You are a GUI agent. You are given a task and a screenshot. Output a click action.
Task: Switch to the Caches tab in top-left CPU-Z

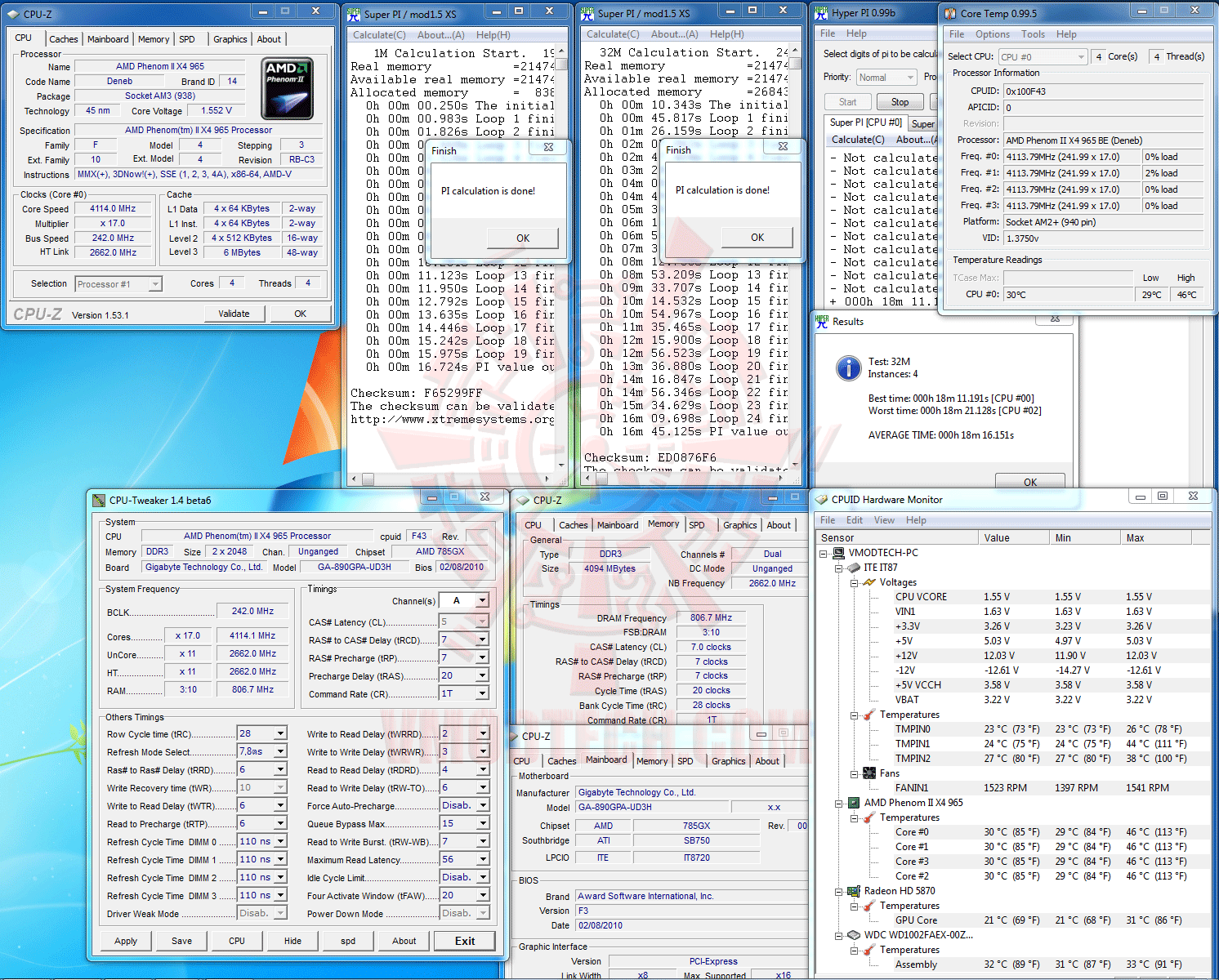64,39
